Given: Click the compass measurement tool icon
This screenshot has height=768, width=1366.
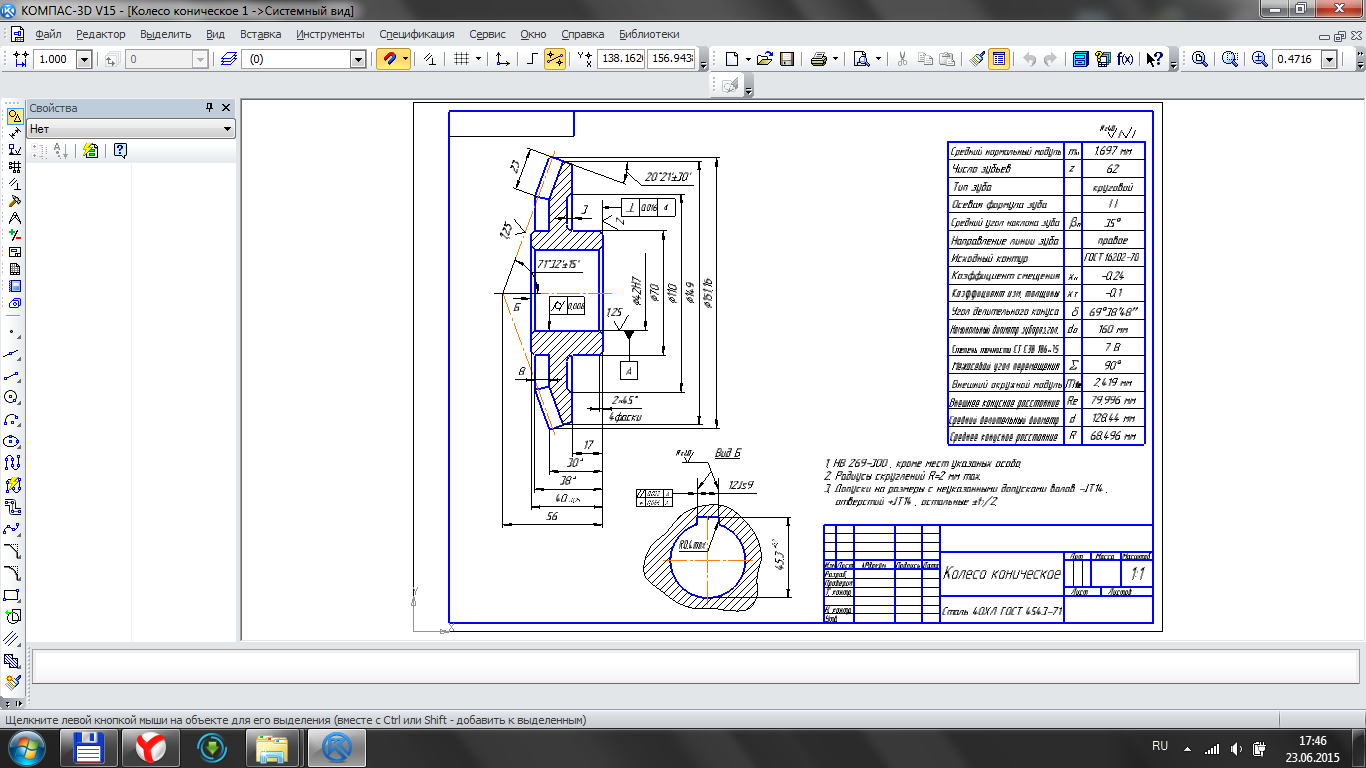Looking at the screenshot, I should [x=14, y=217].
